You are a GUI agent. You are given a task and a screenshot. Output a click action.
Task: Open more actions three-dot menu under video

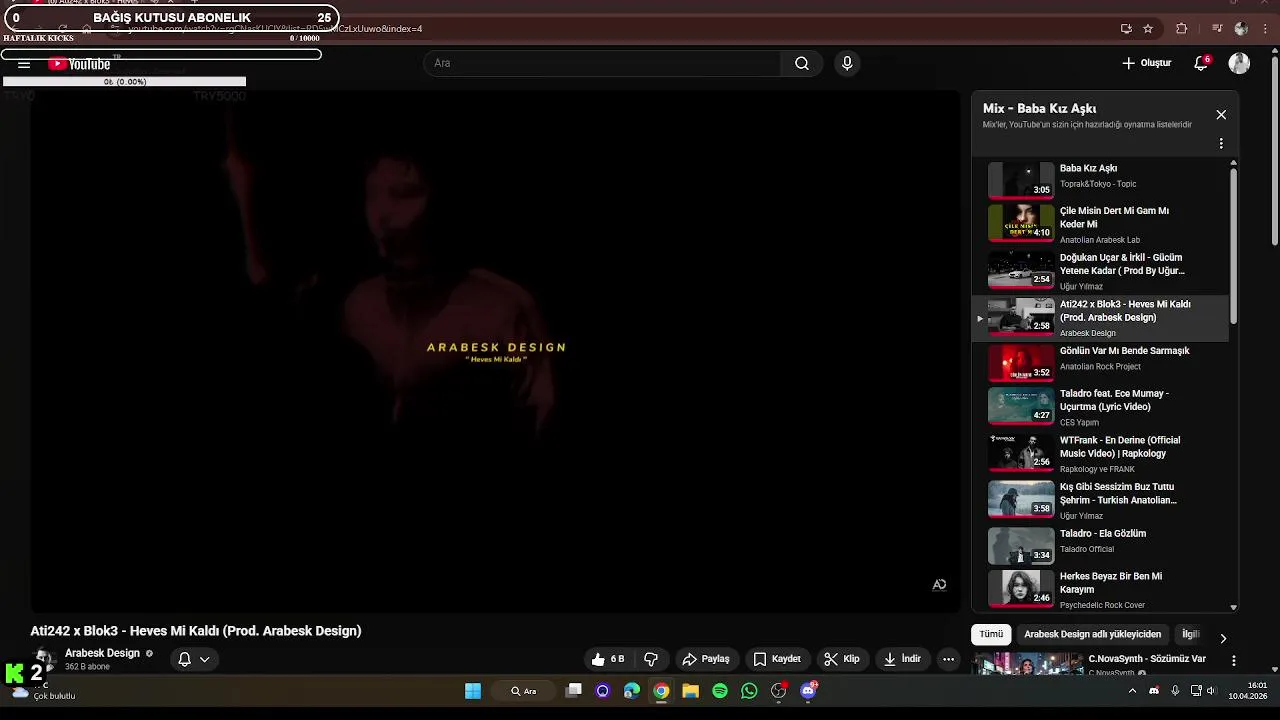948,659
